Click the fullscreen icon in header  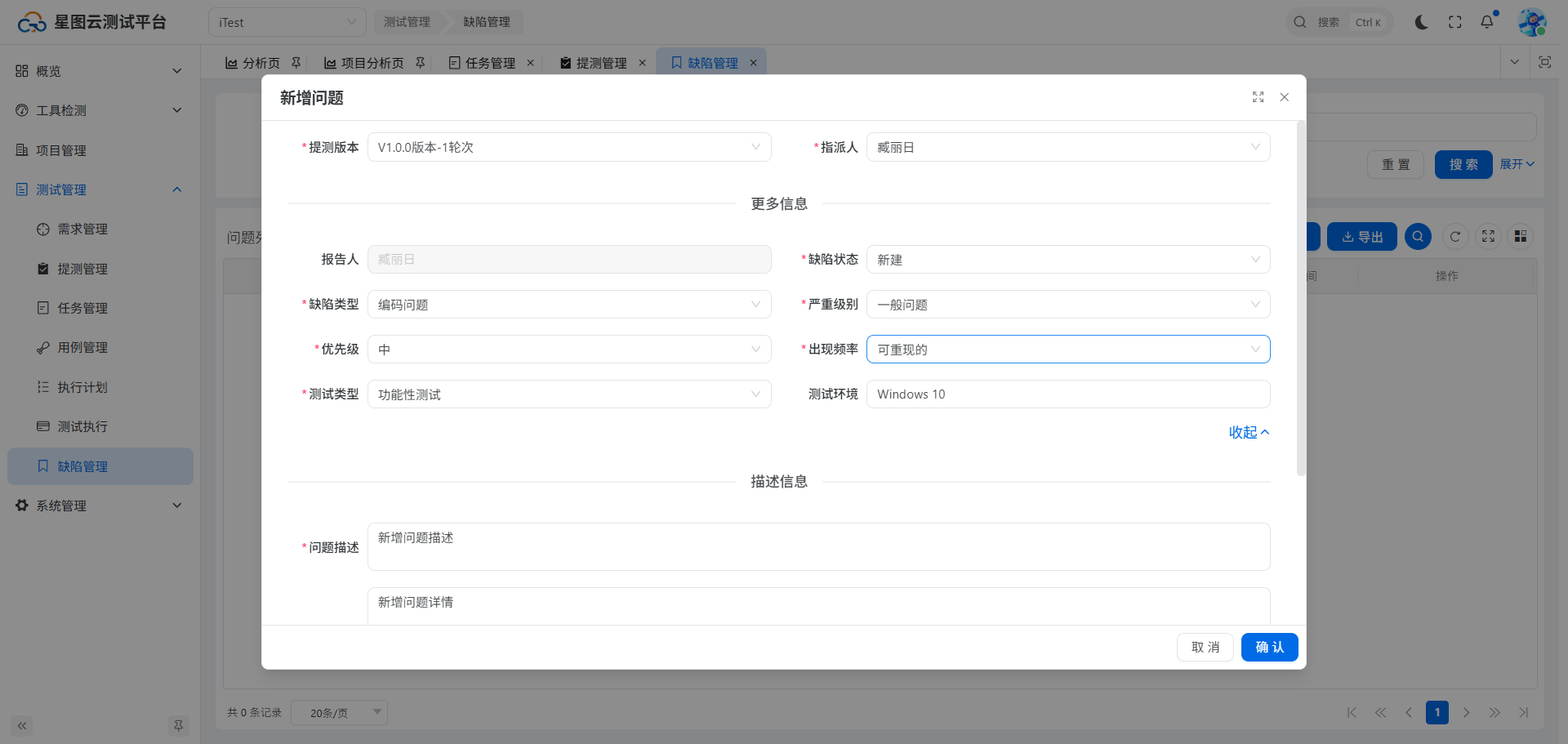click(1455, 22)
